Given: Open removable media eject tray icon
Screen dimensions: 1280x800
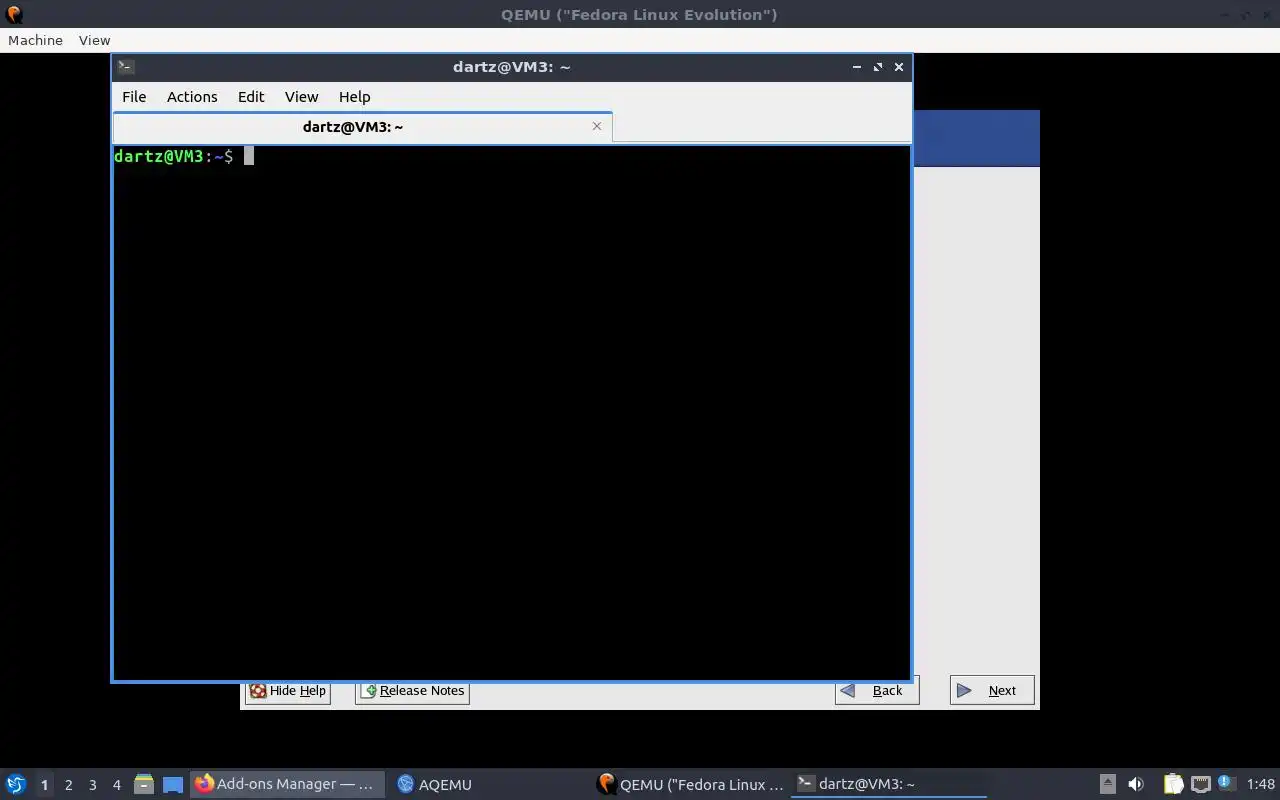Looking at the screenshot, I should pyautogui.click(x=1108, y=784).
